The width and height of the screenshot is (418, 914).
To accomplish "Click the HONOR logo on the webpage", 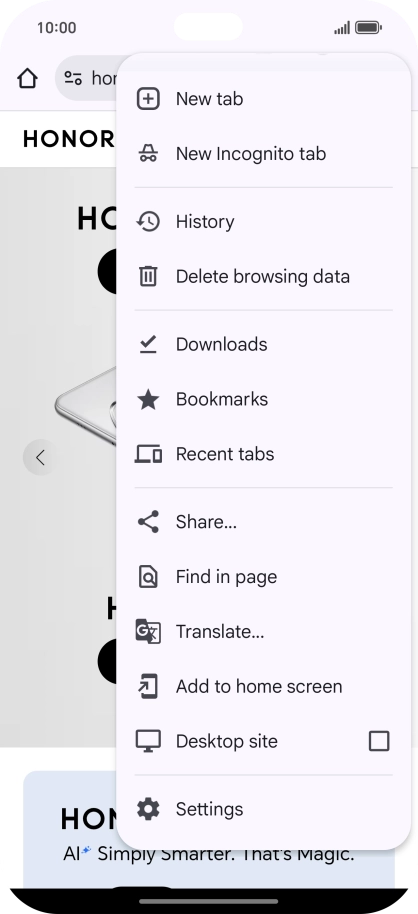I will (69, 139).
